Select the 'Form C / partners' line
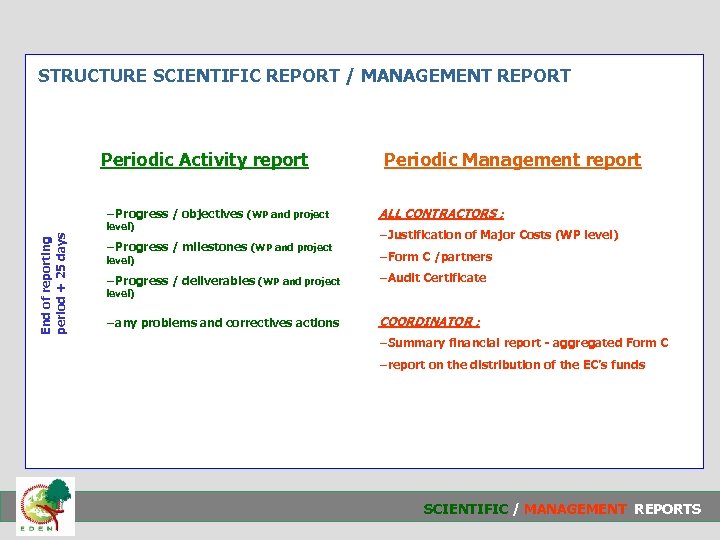This screenshot has height=540, width=720. pyautogui.click(x=436, y=257)
